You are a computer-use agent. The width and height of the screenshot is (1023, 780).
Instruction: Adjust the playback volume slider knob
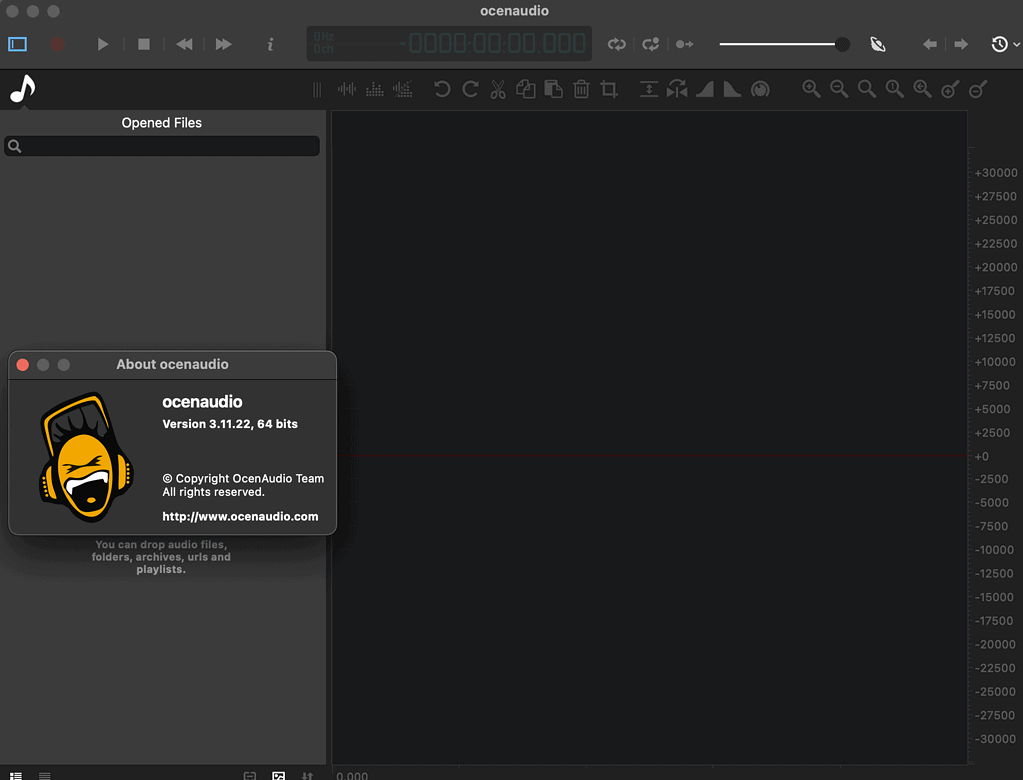[x=842, y=44]
